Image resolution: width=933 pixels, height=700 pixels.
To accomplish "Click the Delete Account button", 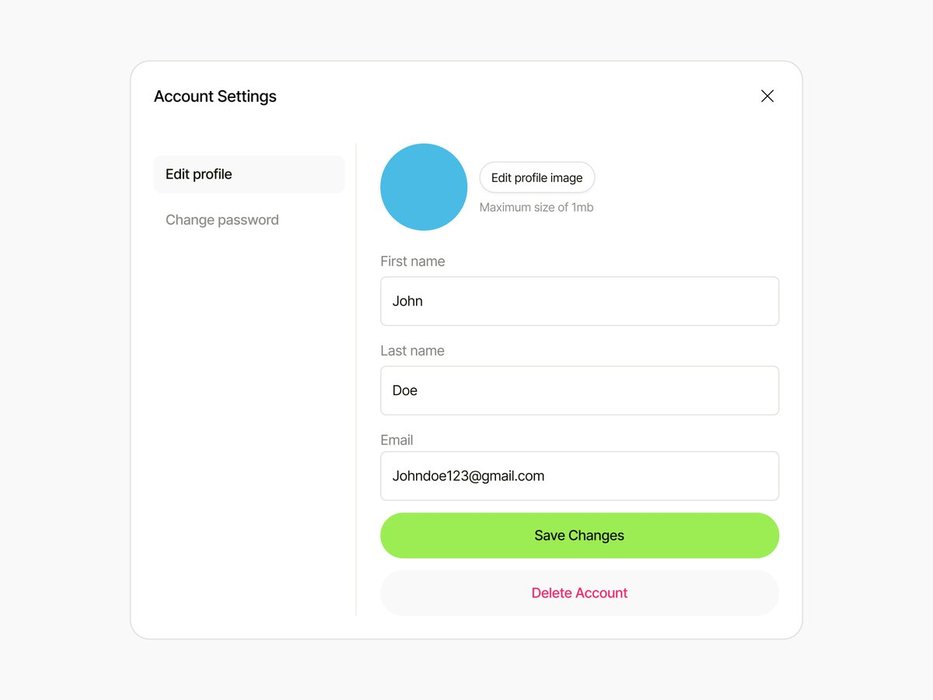I will pyautogui.click(x=579, y=593).
